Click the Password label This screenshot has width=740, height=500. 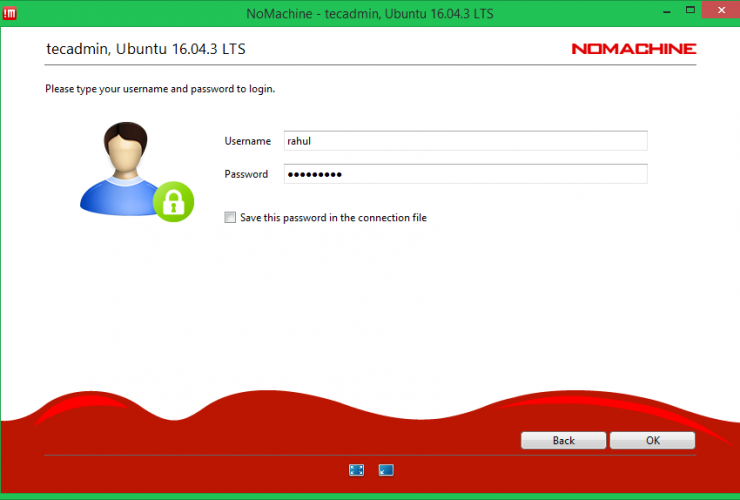click(x=246, y=174)
